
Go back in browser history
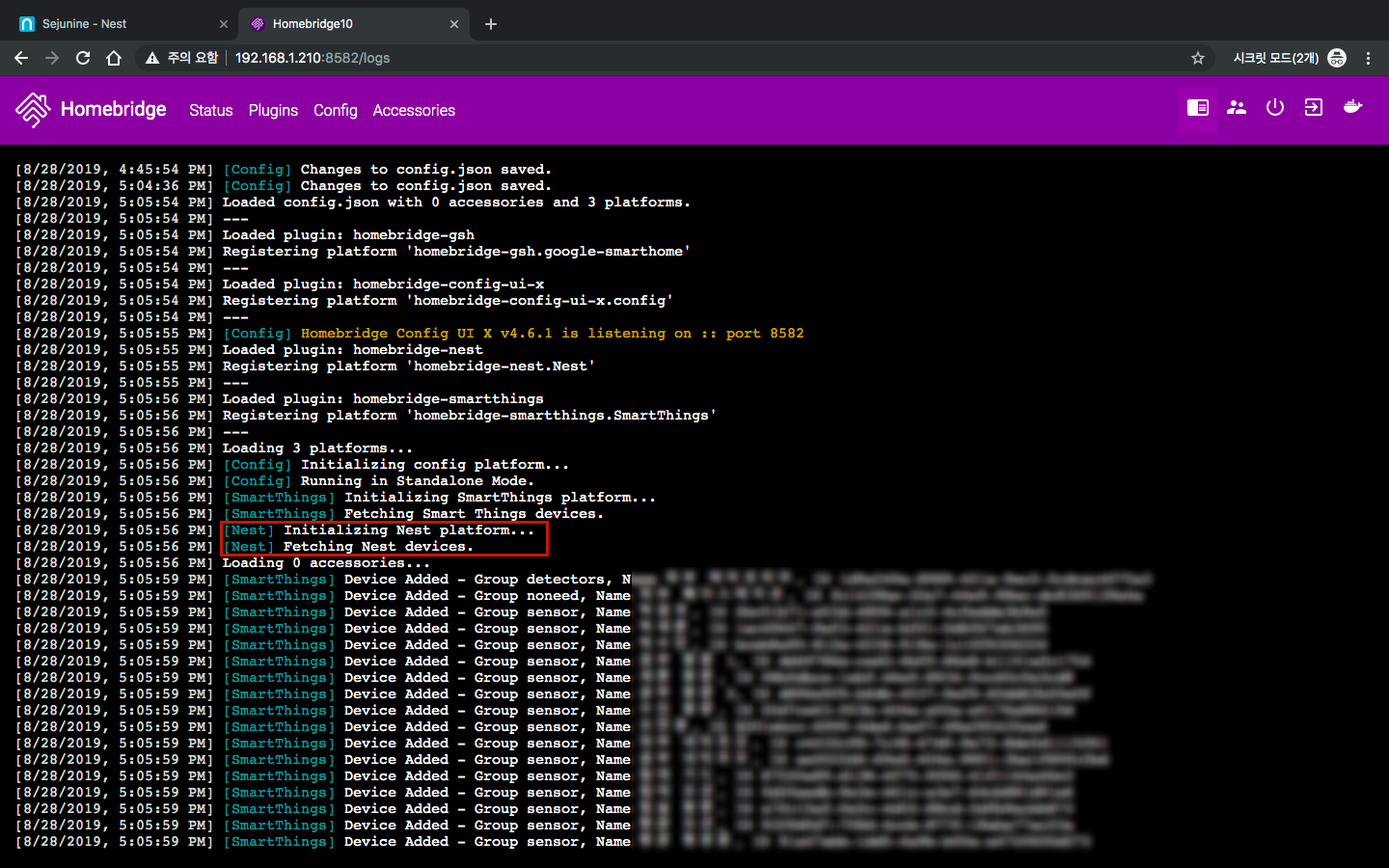21,58
